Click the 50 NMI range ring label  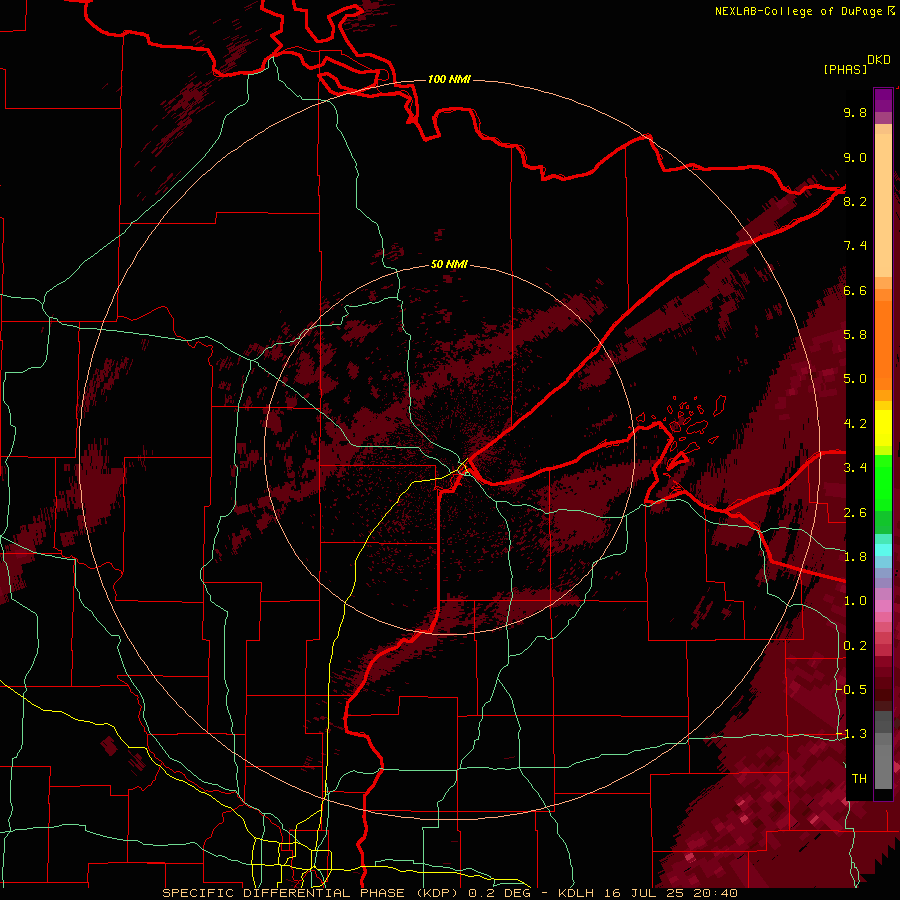tap(449, 264)
